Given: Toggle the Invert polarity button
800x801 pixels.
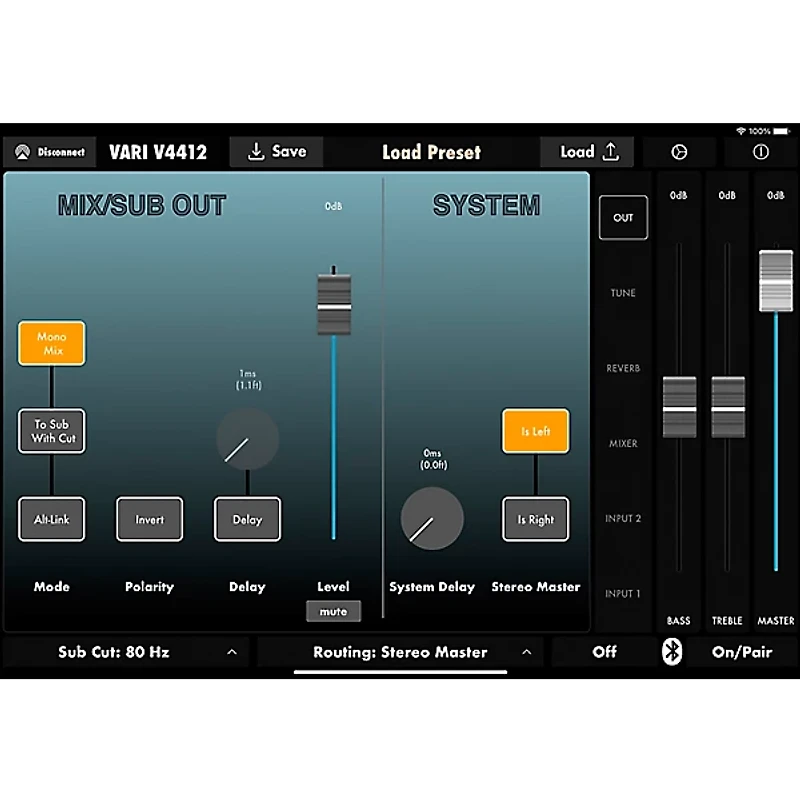Looking at the screenshot, I should point(150,519).
